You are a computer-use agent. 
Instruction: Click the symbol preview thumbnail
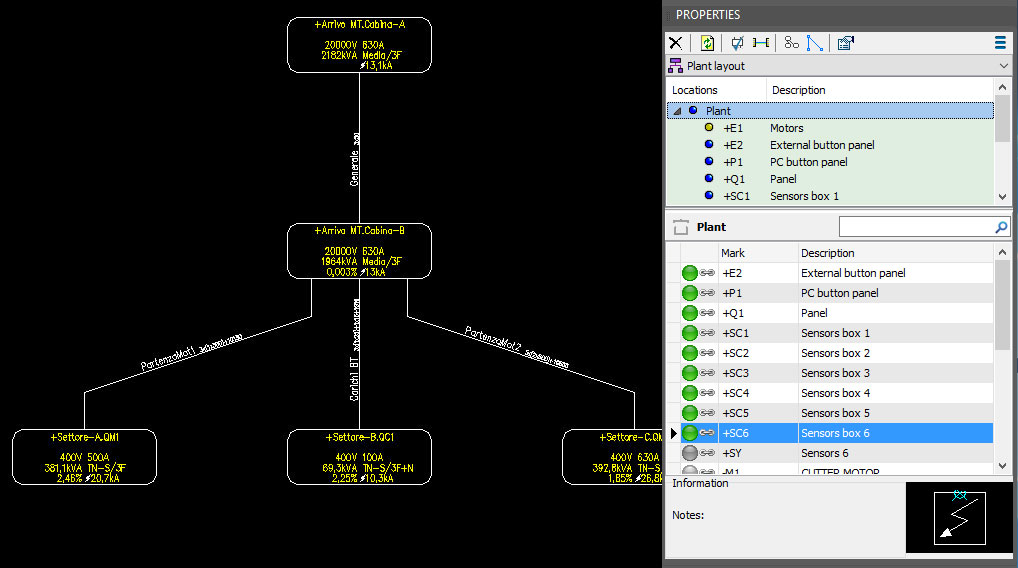pyautogui.click(x=959, y=517)
